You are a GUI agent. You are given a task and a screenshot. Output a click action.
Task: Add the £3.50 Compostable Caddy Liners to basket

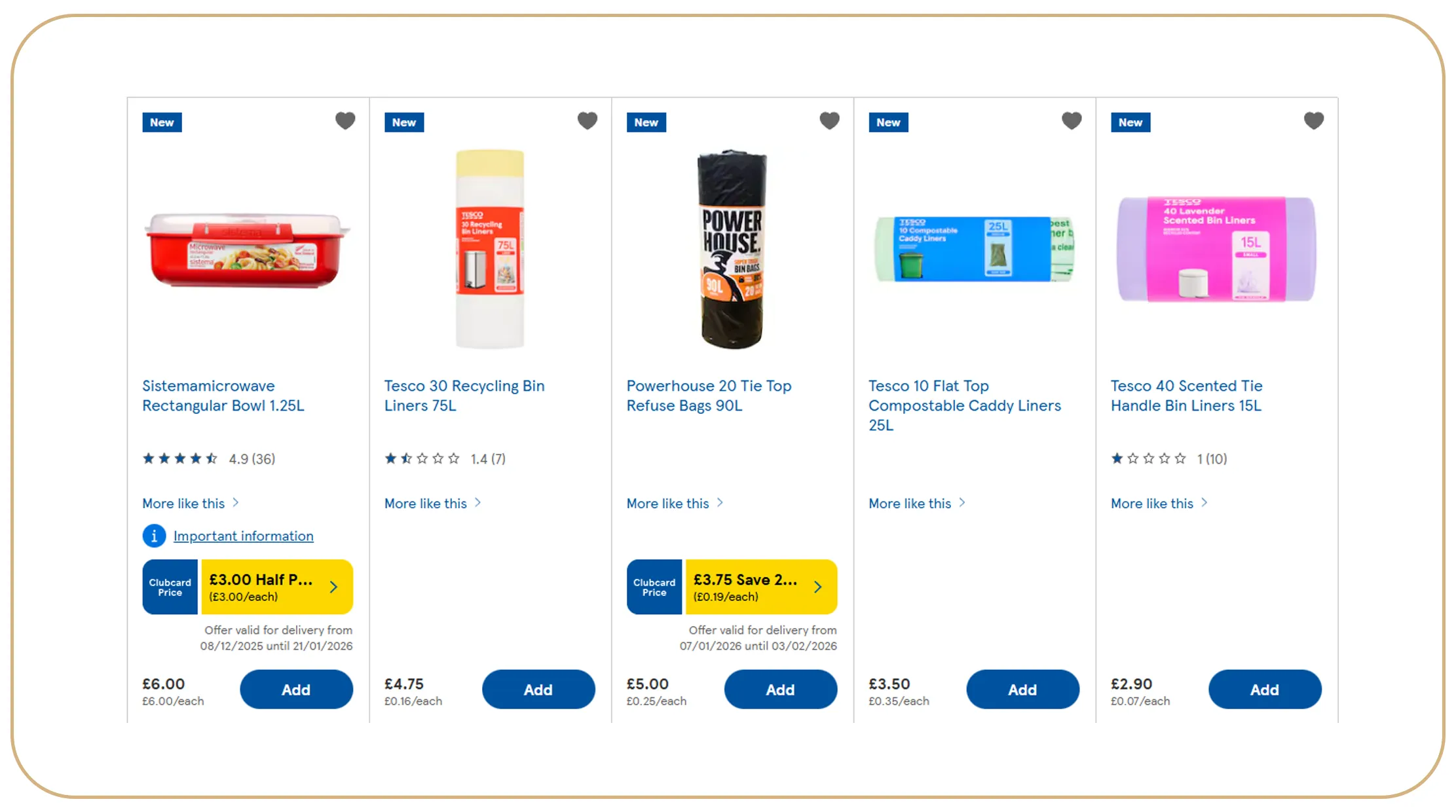1022,689
